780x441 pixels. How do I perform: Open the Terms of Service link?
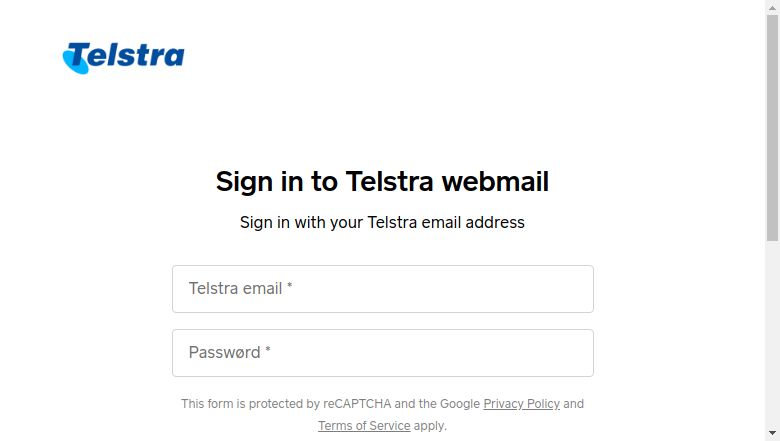[364, 426]
